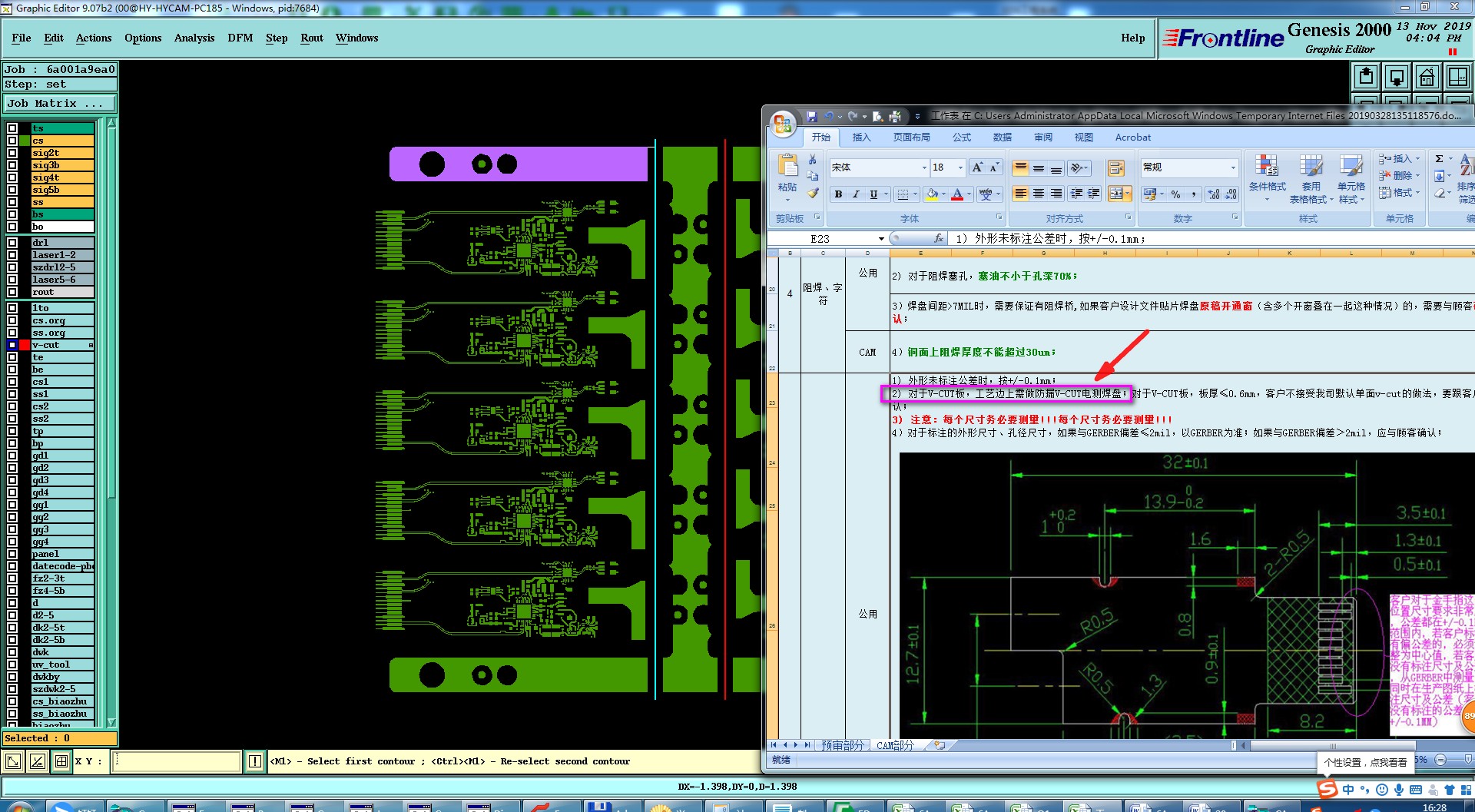The height and width of the screenshot is (812, 1475).
Task: Open the font name dropdown in Excel
Action: coord(924,167)
